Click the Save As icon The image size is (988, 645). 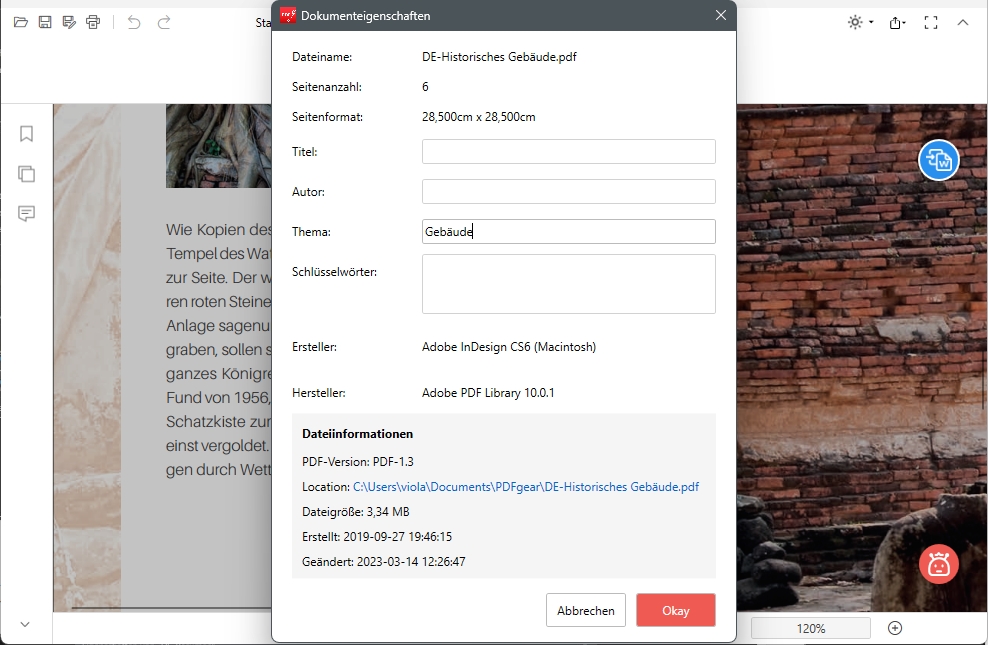click(x=68, y=22)
